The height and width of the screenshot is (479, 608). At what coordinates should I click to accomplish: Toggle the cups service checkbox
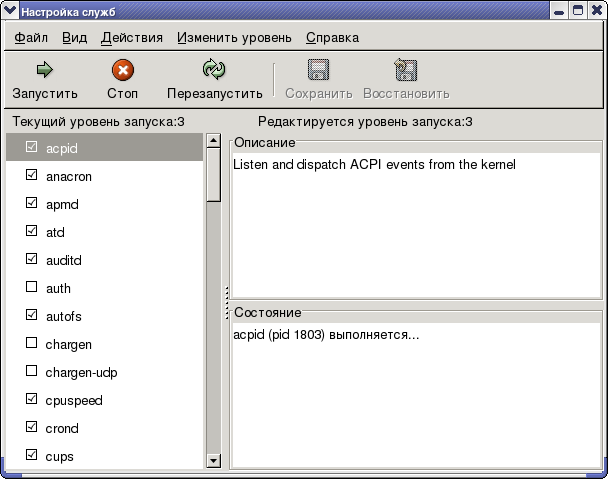[32, 456]
